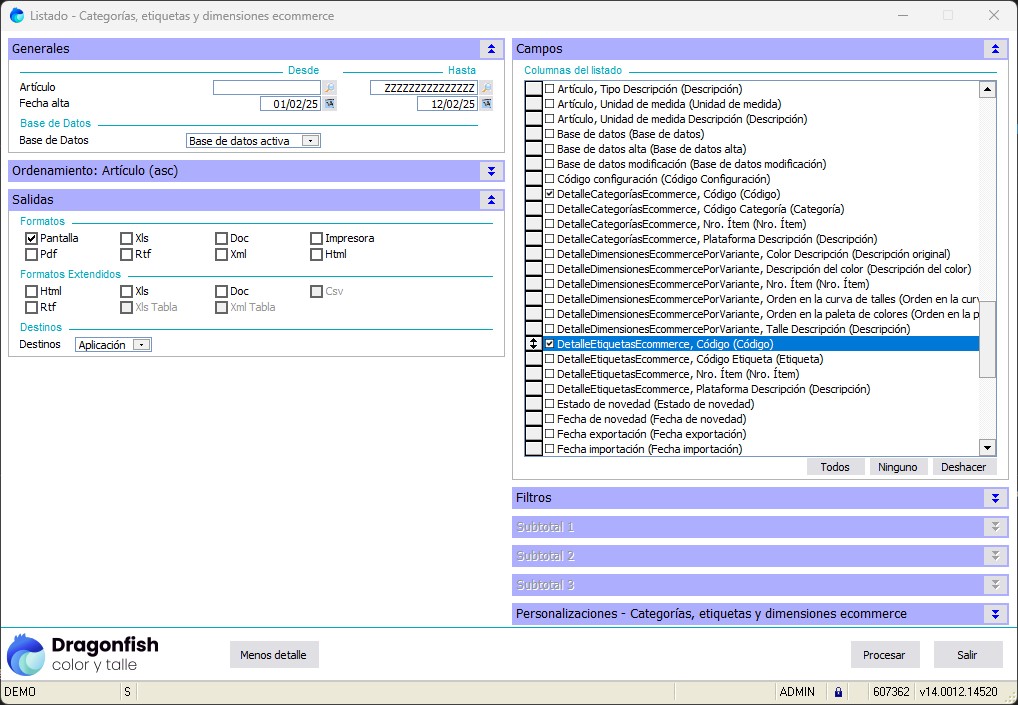The width and height of the screenshot is (1018, 705).
Task: Open article search next to Artículo Desde field
Action: point(329,88)
